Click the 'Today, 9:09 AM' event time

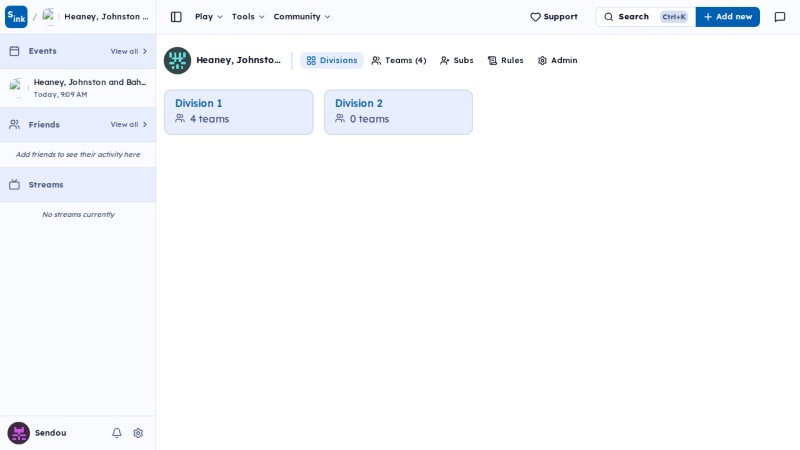click(60, 94)
